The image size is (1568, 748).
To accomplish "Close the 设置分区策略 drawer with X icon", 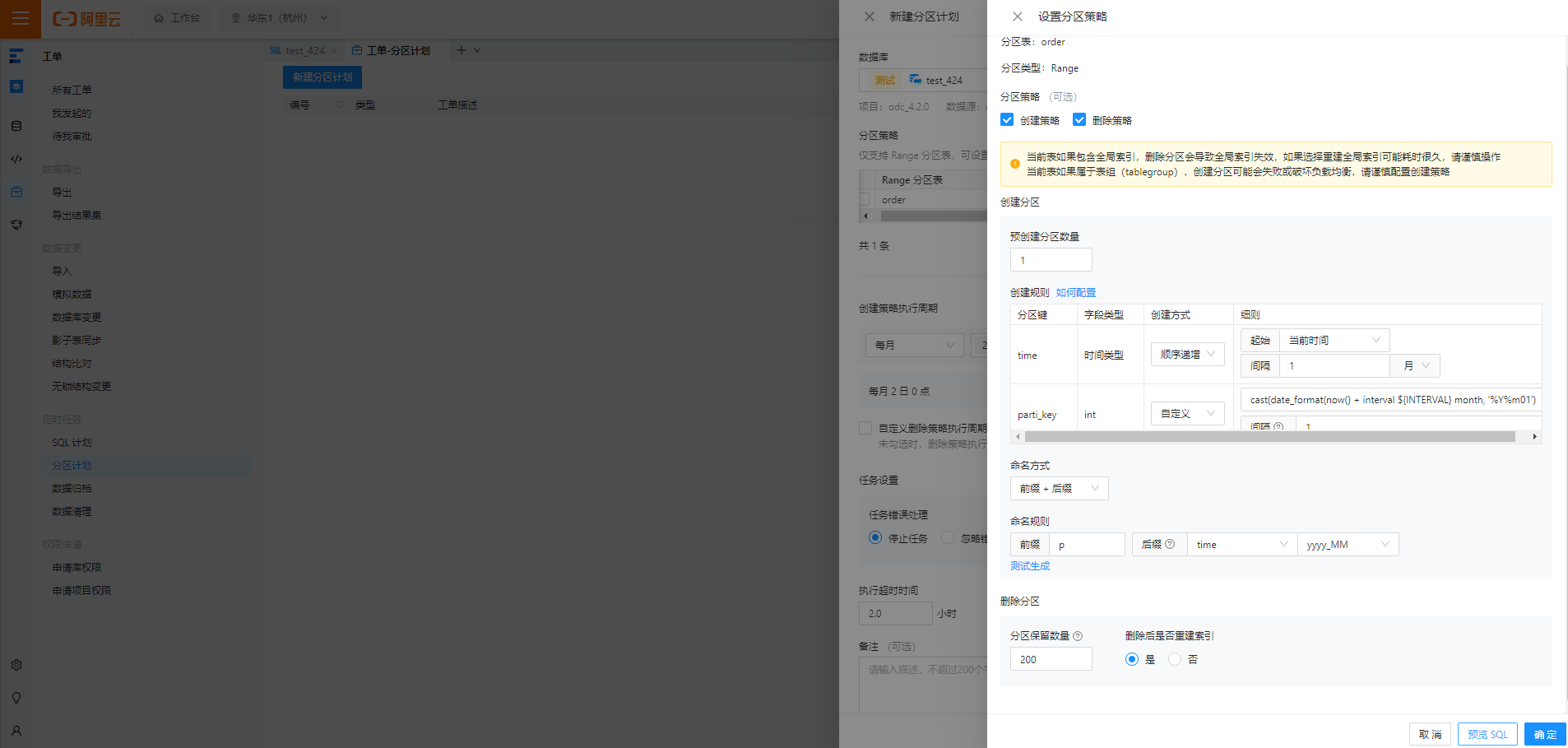I will coord(1018,16).
